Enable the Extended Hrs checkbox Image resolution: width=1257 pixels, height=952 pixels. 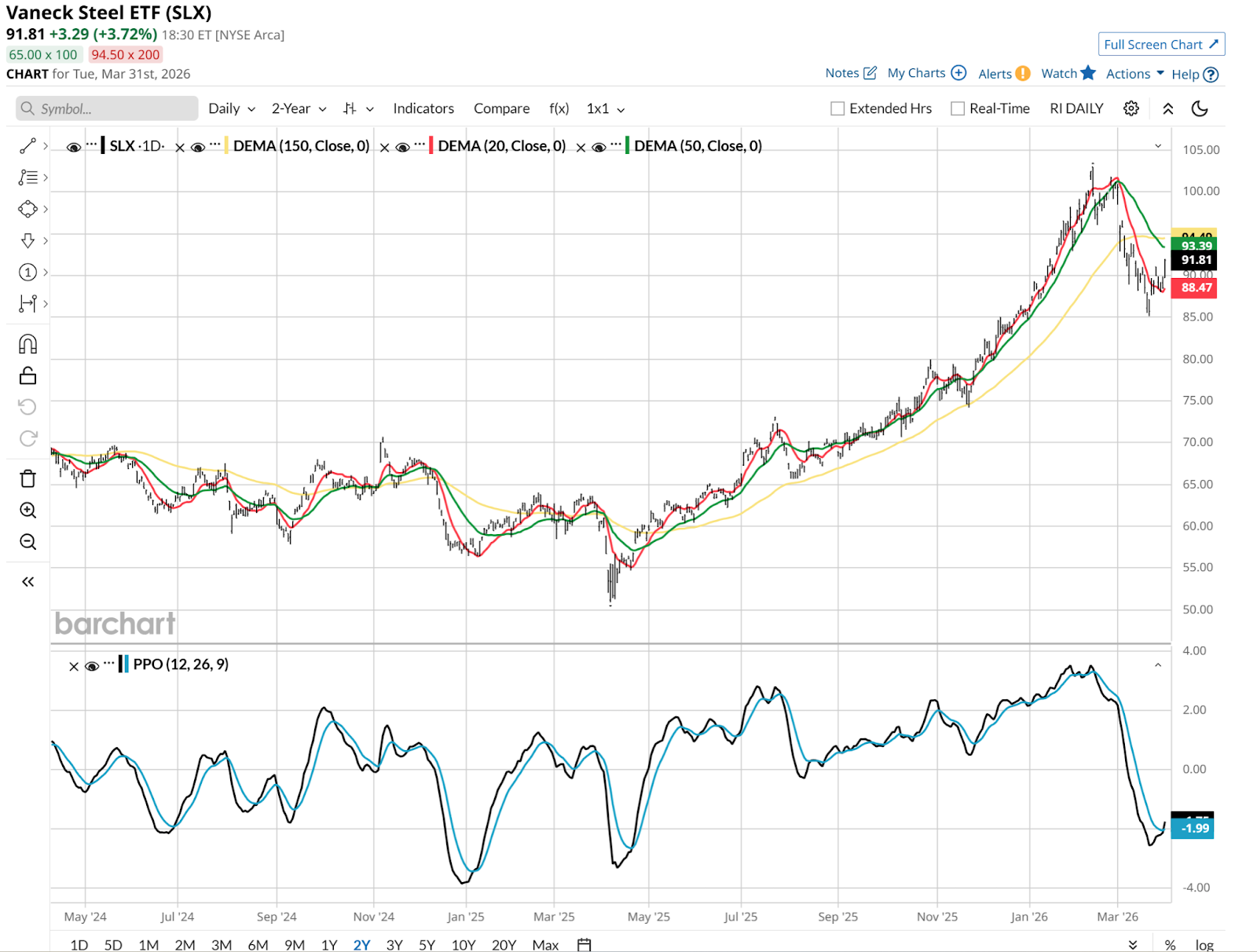coord(837,108)
